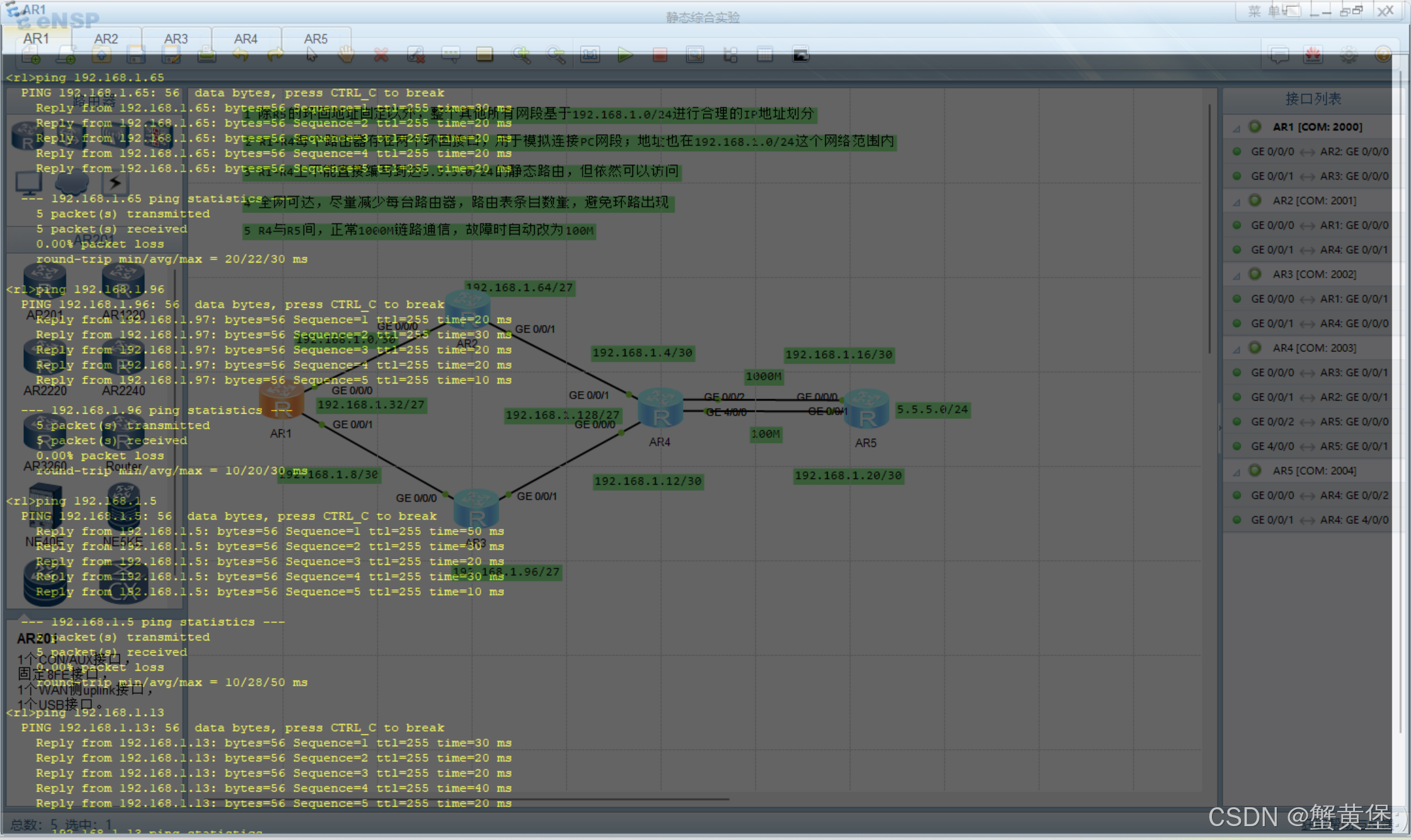Select the hand drag/pan tool
1411x840 pixels.
pyautogui.click(x=346, y=55)
